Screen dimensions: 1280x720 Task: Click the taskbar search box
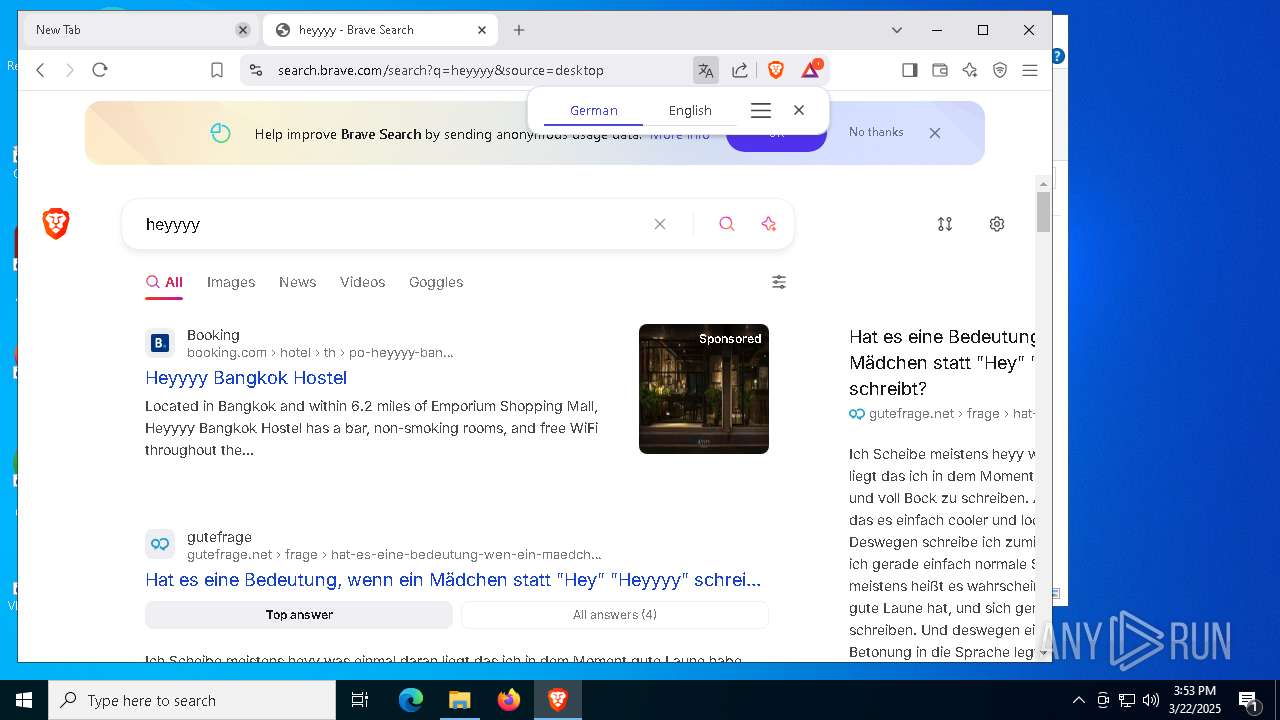[x=192, y=700]
